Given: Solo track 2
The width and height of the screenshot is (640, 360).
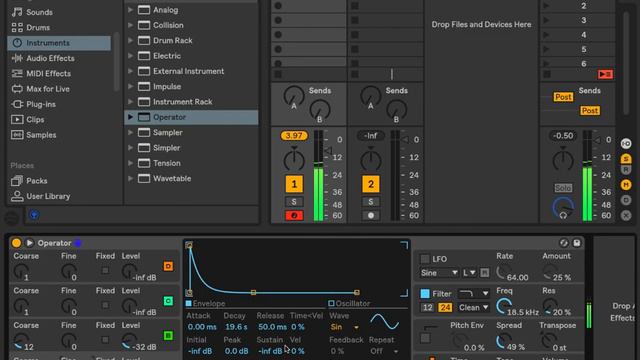Looking at the screenshot, I should (x=371, y=202).
